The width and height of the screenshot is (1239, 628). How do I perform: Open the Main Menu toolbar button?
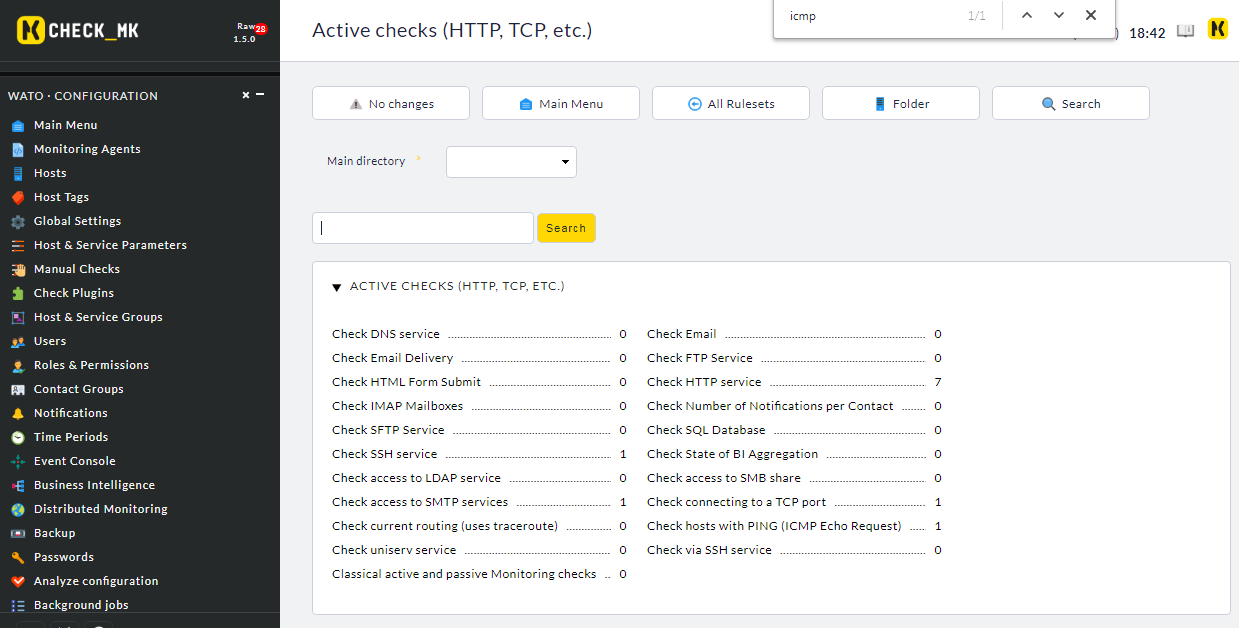[x=560, y=102]
